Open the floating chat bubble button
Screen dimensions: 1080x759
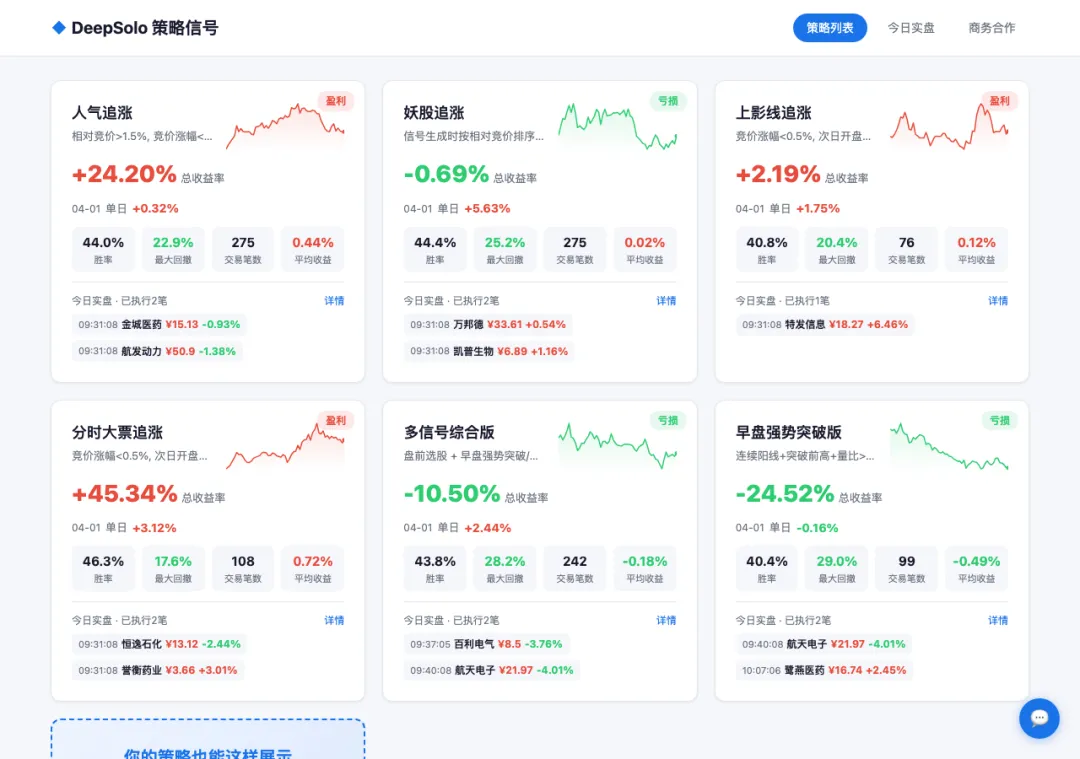point(1039,718)
